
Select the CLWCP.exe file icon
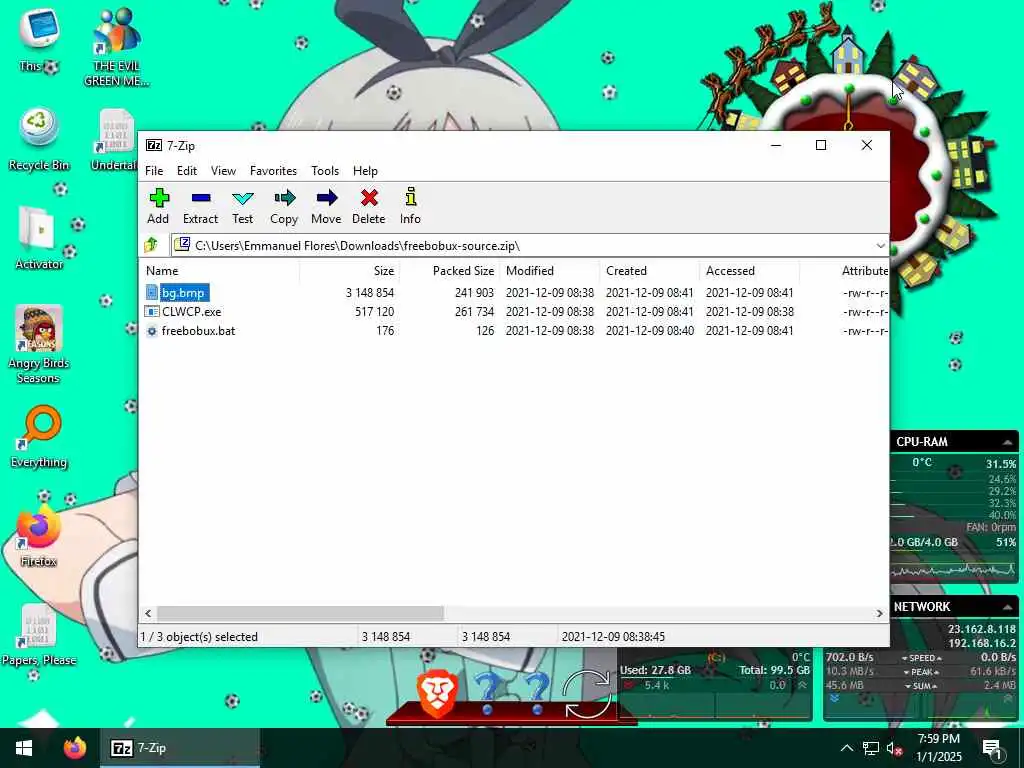[x=152, y=312]
